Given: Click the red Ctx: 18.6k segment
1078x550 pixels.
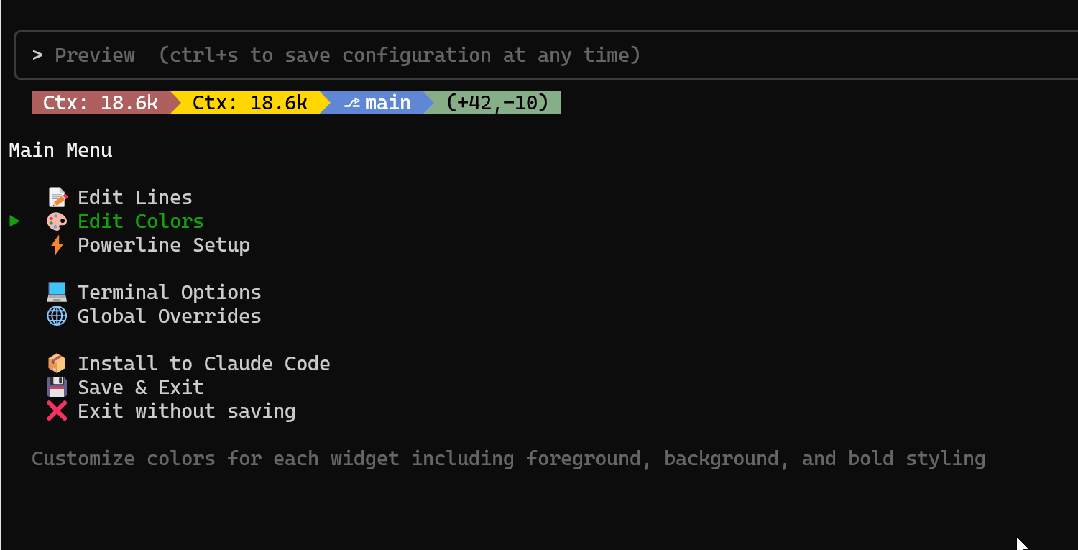Looking at the screenshot, I should pyautogui.click(x=100, y=102).
